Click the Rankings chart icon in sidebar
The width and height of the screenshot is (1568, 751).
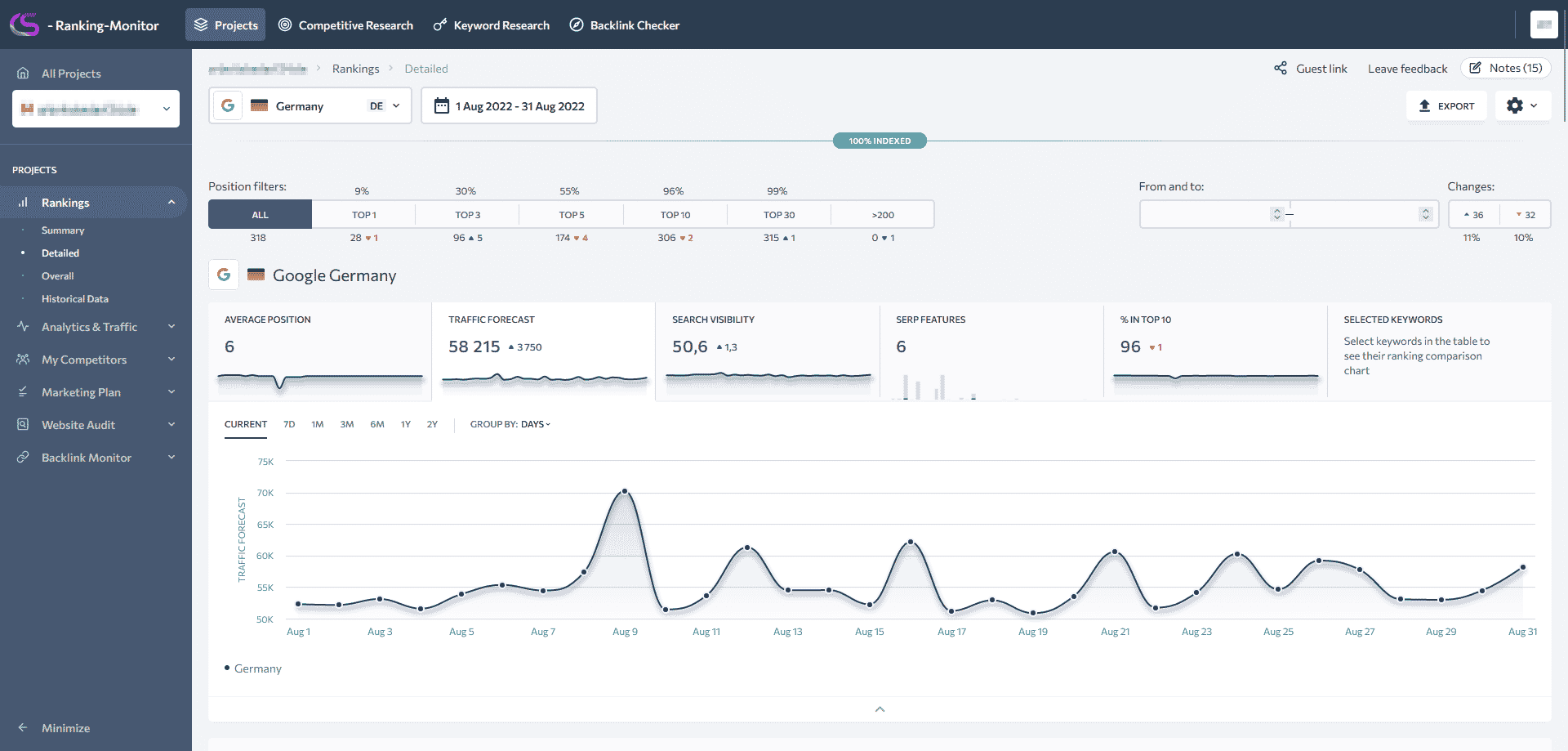[23, 202]
